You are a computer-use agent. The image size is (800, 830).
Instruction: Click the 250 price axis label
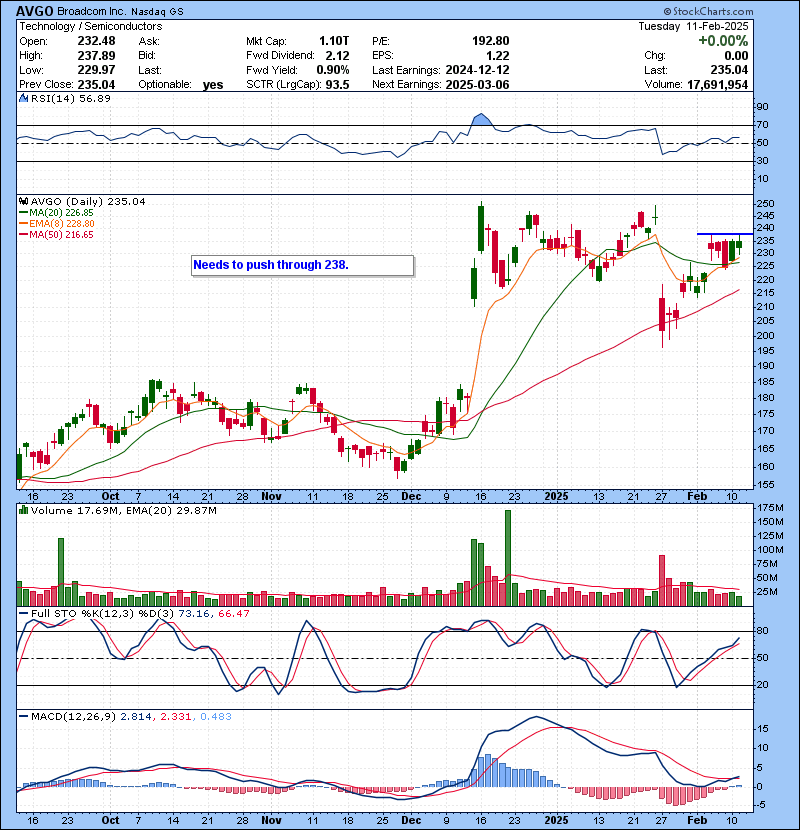click(765, 204)
